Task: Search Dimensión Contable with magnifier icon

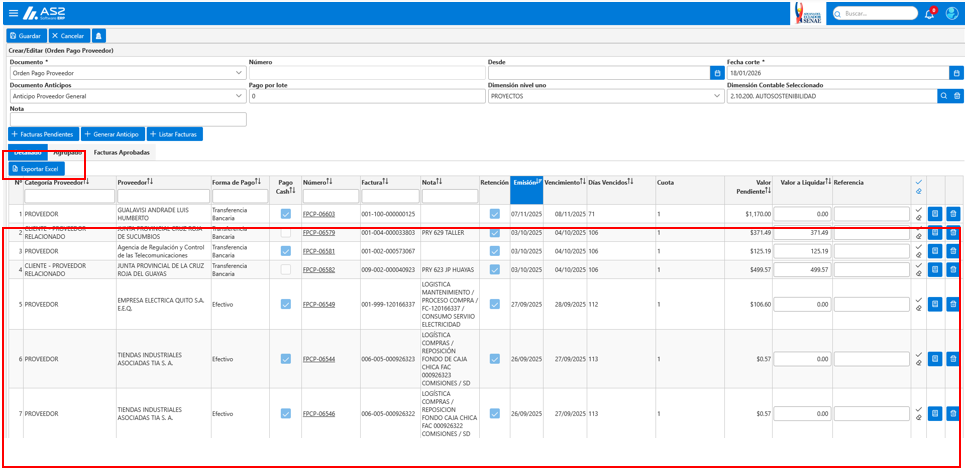Action: click(x=943, y=96)
